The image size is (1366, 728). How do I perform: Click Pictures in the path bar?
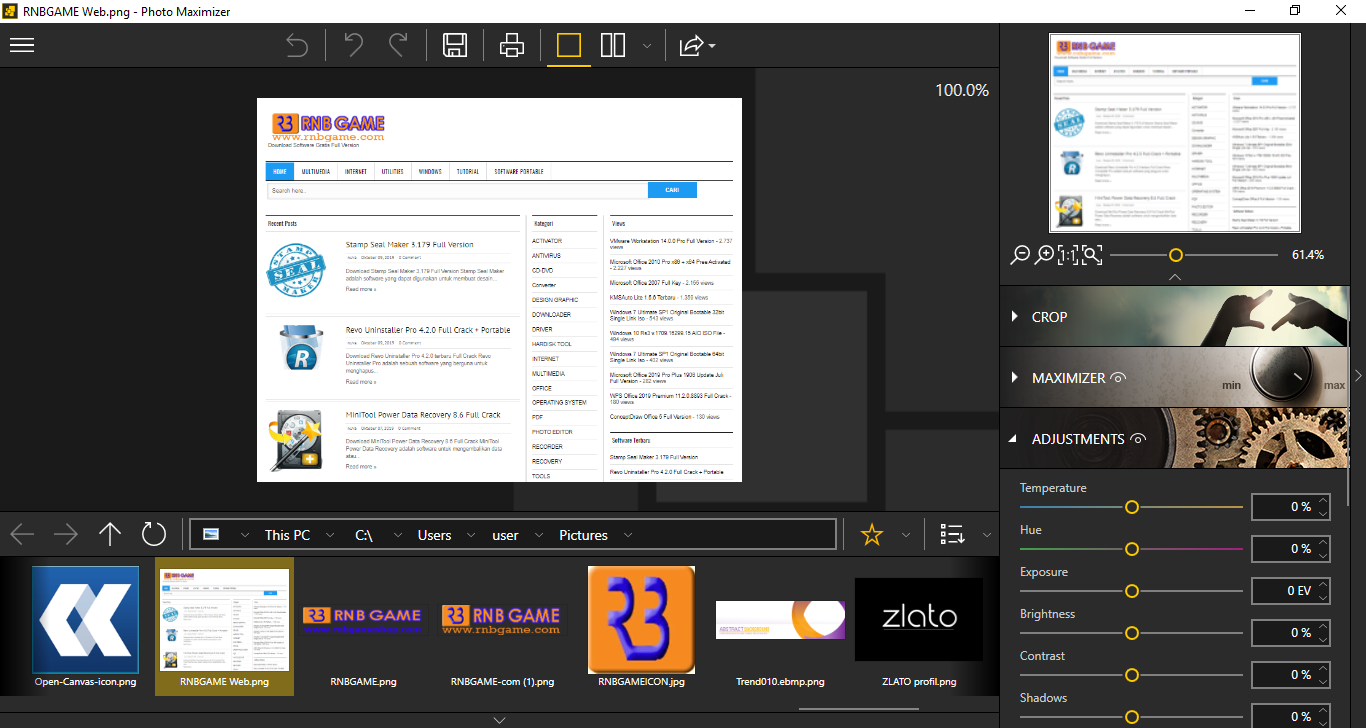(x=583, y=535)
